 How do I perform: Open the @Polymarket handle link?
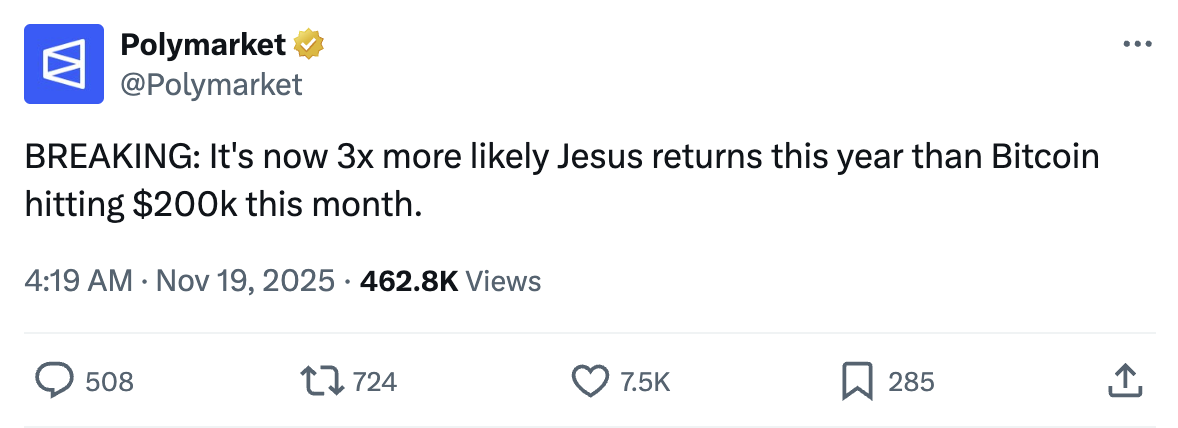(x=210, y=85)
